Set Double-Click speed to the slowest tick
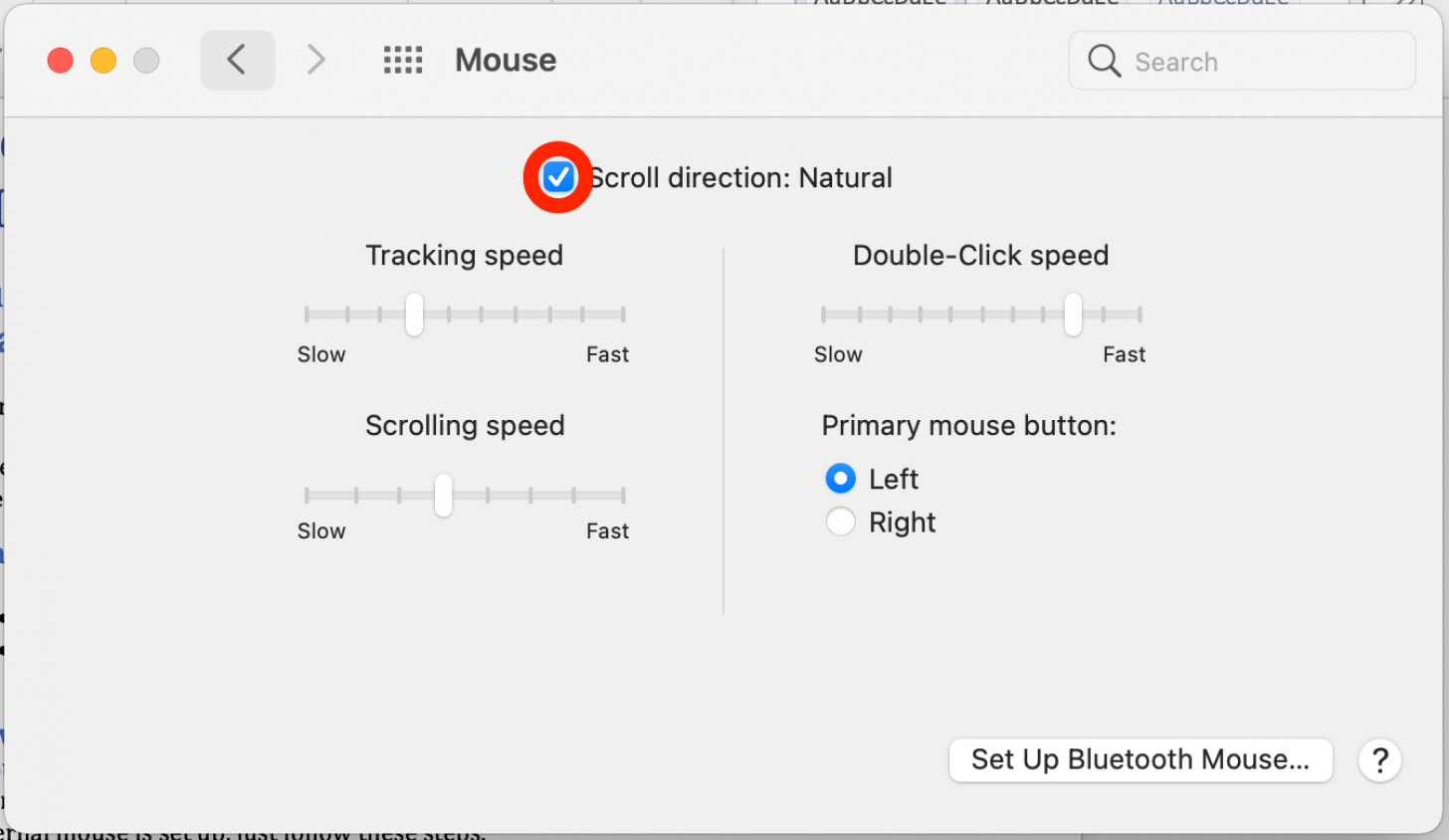This screenshot has width=1449, height=840. [823, 315]
